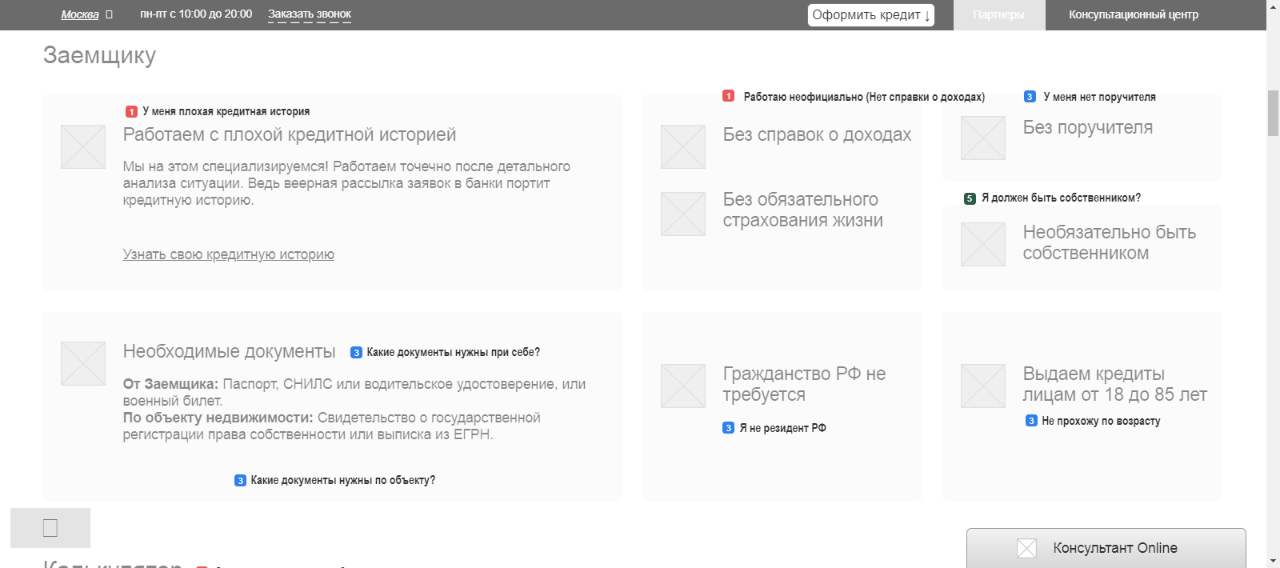The width and height of the screenshot is (1280, 568).
Task: Click the page's vertical scrollbar thumb
Action: pyautogui.click(x=1272, y=113)
